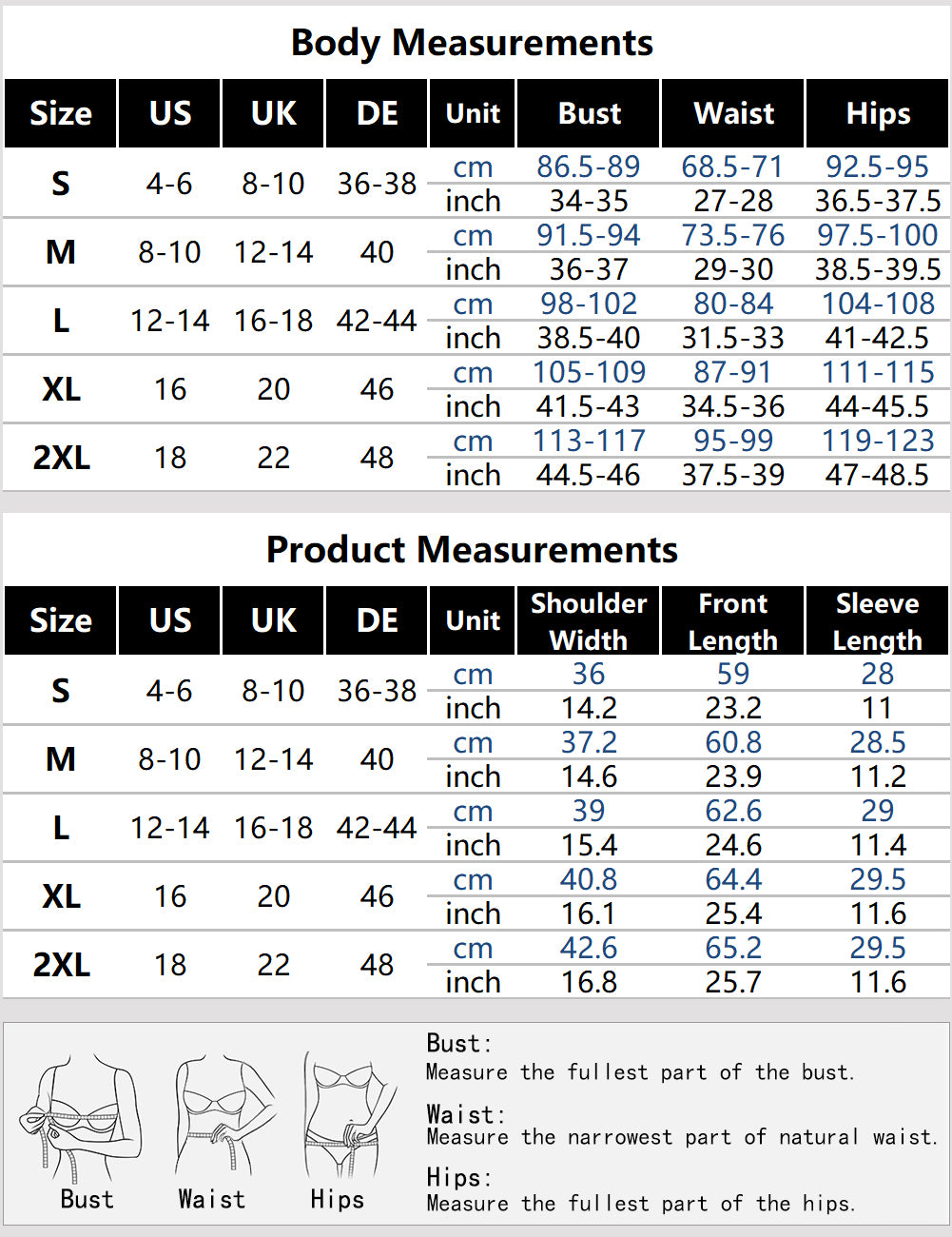Click the 64.4 front length value
952x1237 pixels.
click(x=733, y=879)
